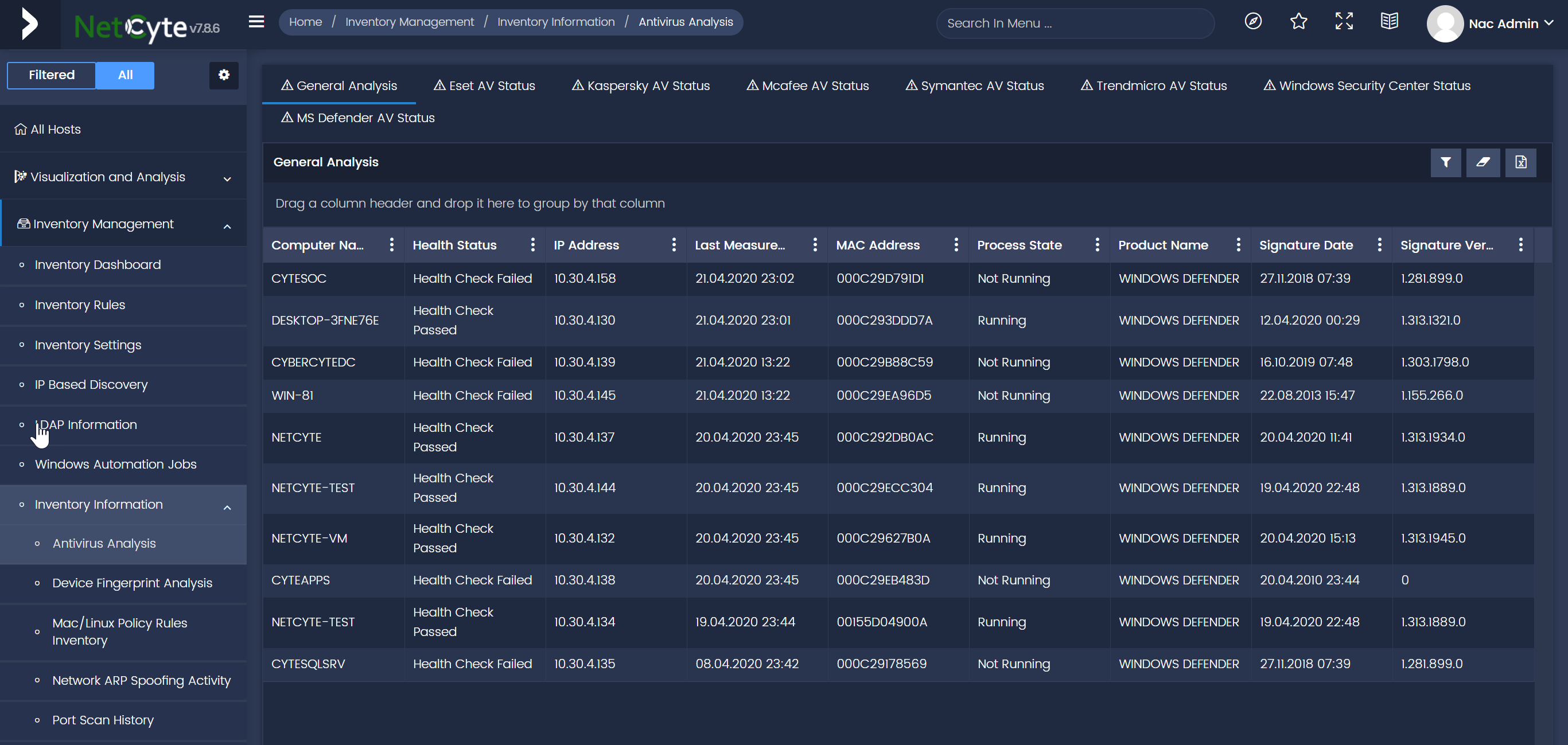Open IP Address column menu dots
This screenshot has height=745, width=1568.
(674, 245)
